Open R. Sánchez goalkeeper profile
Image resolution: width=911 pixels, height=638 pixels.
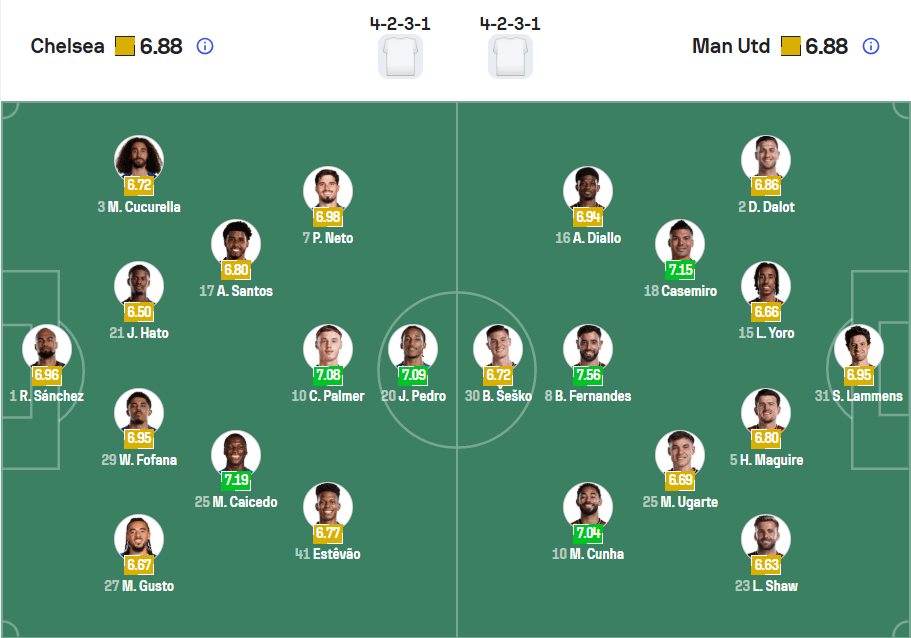click(46, 349)
